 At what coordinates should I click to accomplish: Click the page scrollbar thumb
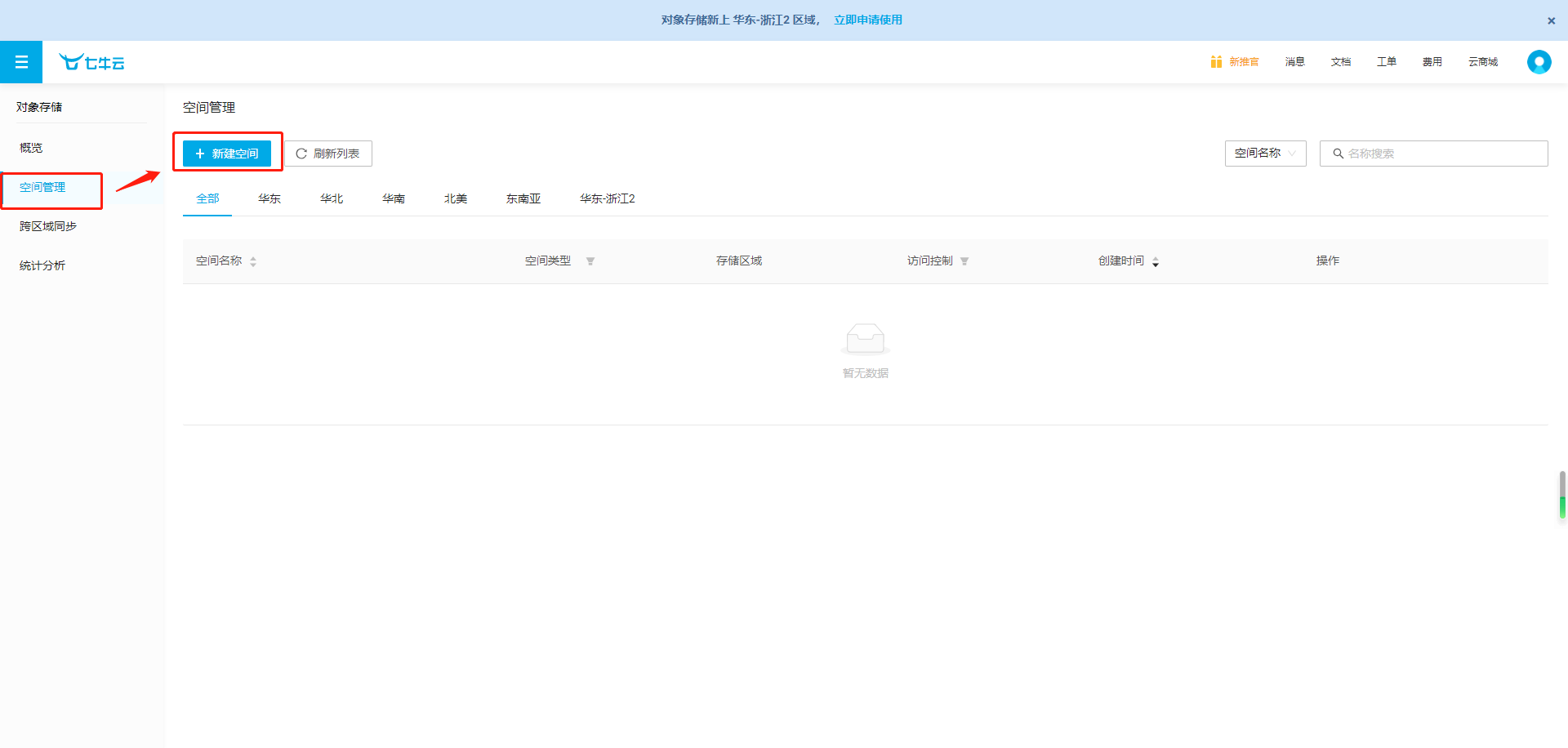1562,495
